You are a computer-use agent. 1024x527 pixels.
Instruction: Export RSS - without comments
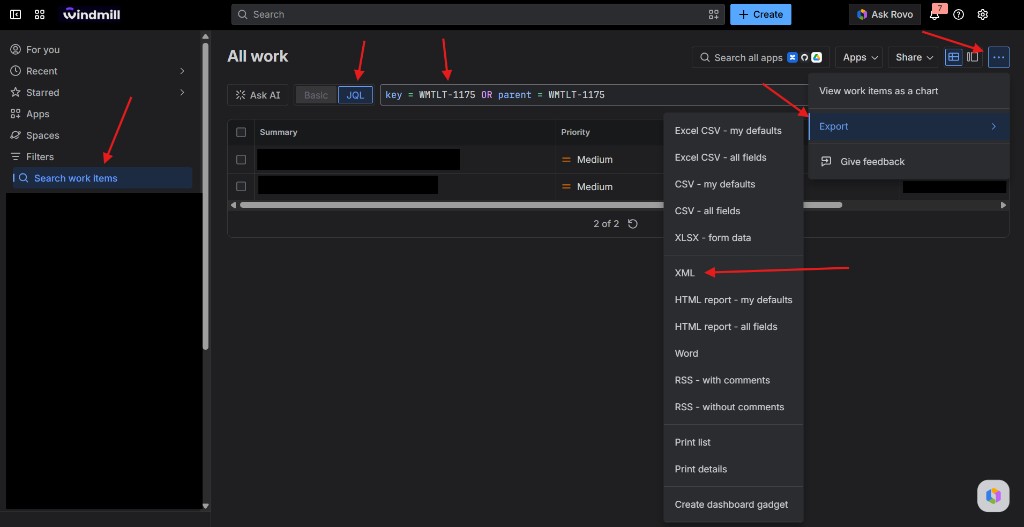click(x=733, y=407)
